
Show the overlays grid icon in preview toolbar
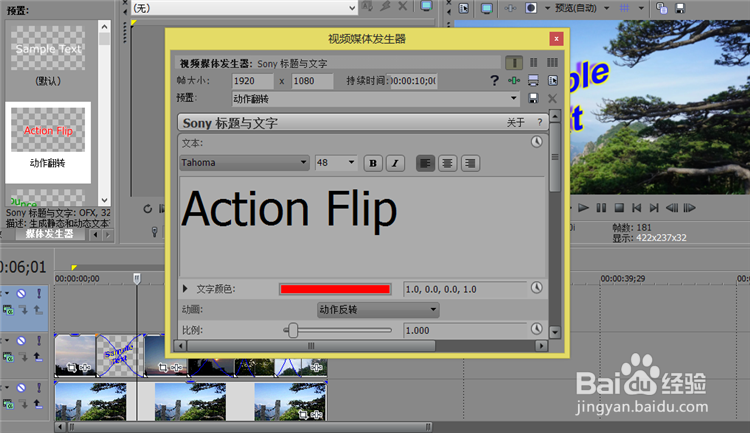[x=624, y=8]
